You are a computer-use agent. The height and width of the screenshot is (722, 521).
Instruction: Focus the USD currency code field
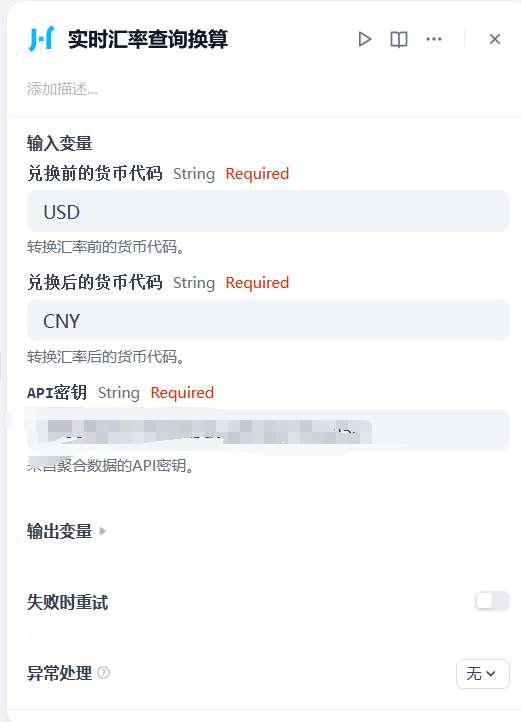click(x=268, y=211)
